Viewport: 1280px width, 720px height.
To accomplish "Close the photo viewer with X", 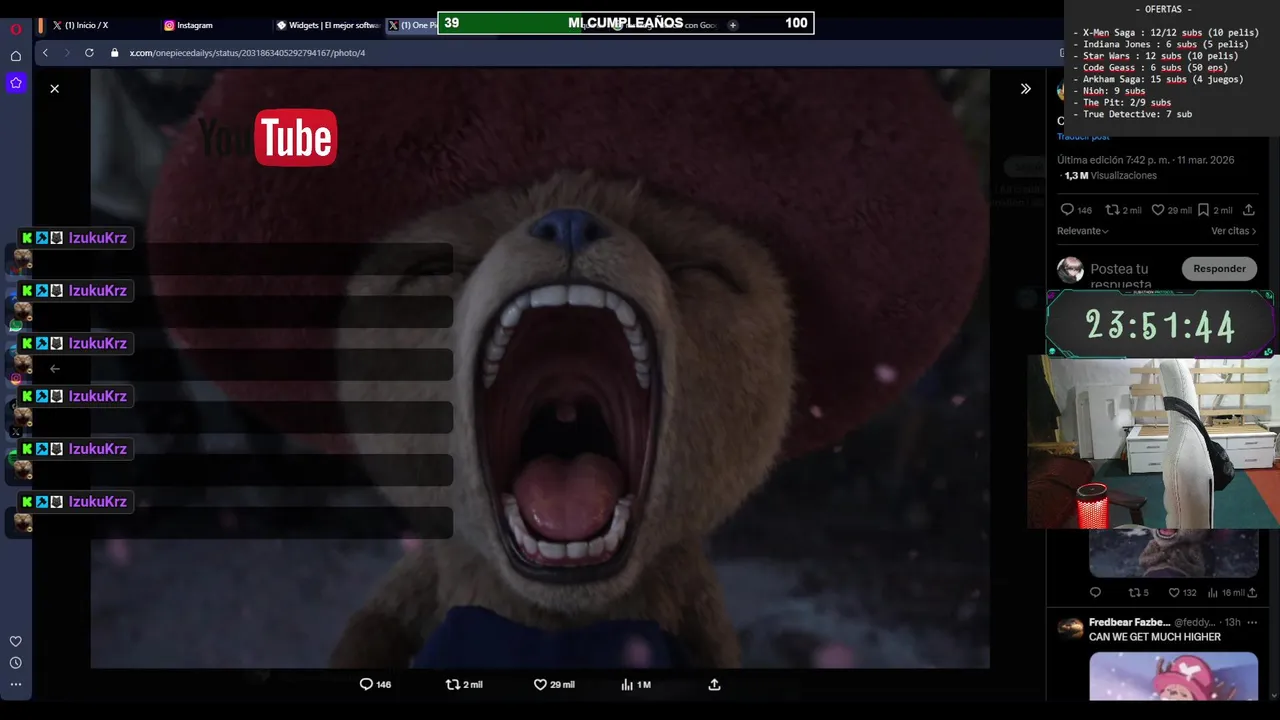I will (x=55, y=89).
